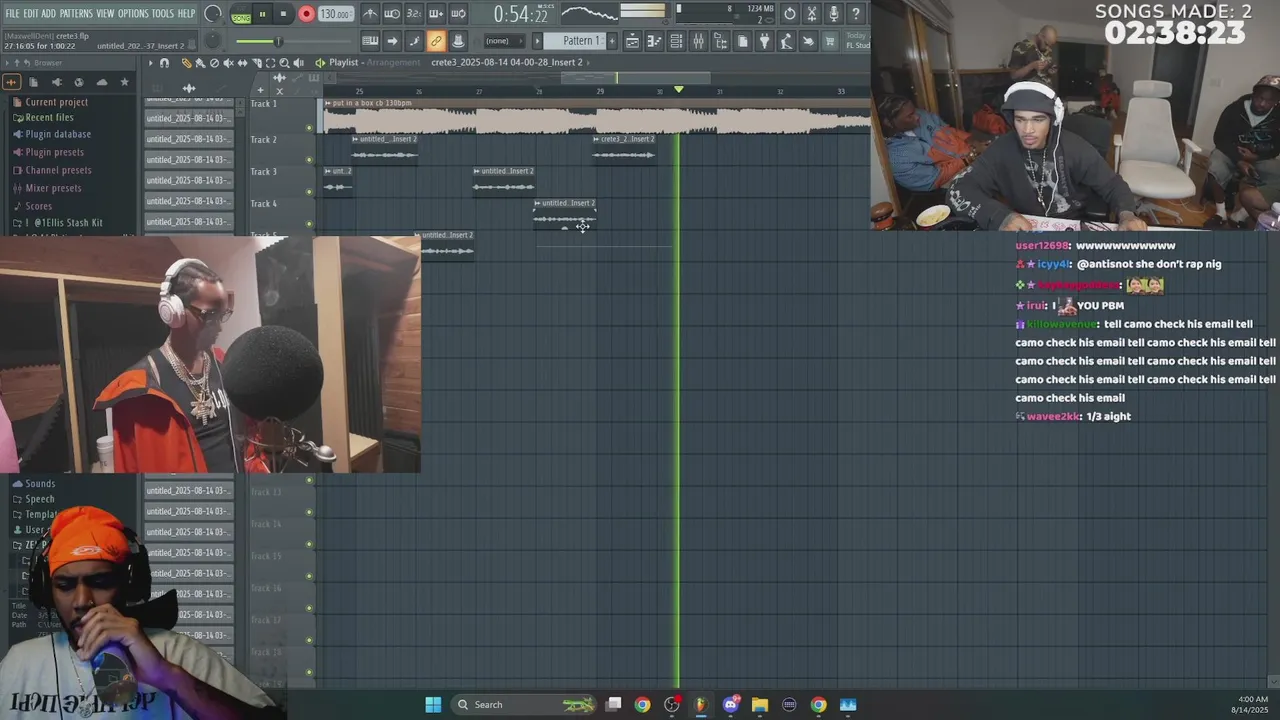Open the HELP menu
This screenshot has height=720, width=1280.
pos(186,13)
